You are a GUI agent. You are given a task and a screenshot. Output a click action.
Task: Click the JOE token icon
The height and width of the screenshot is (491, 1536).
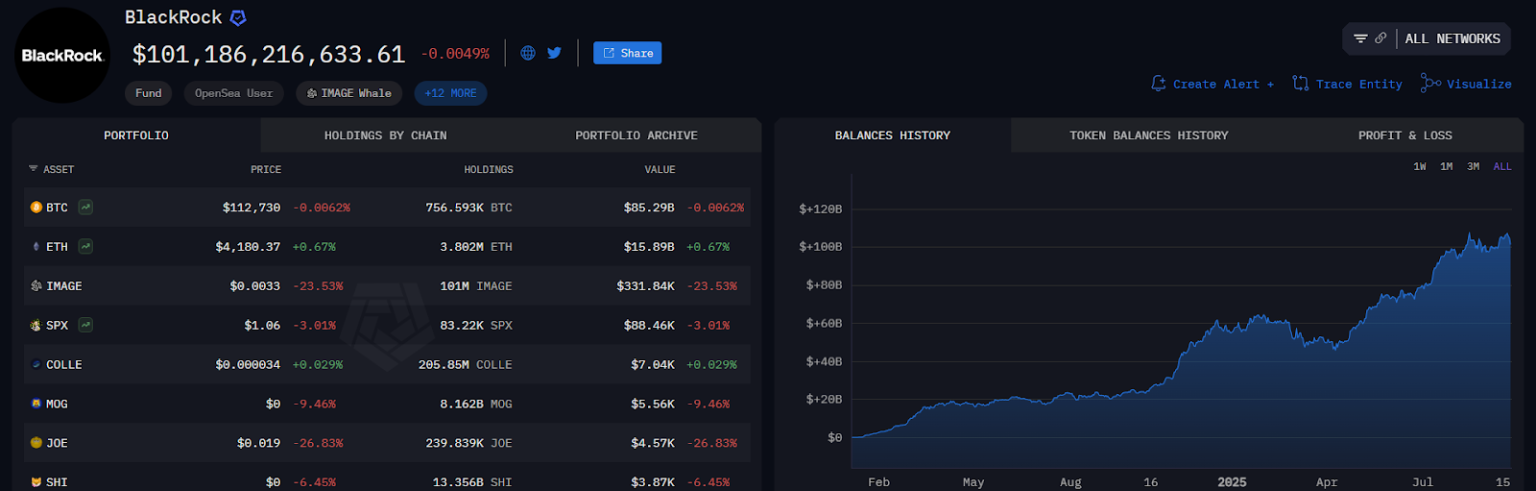(x=36, y=443)
